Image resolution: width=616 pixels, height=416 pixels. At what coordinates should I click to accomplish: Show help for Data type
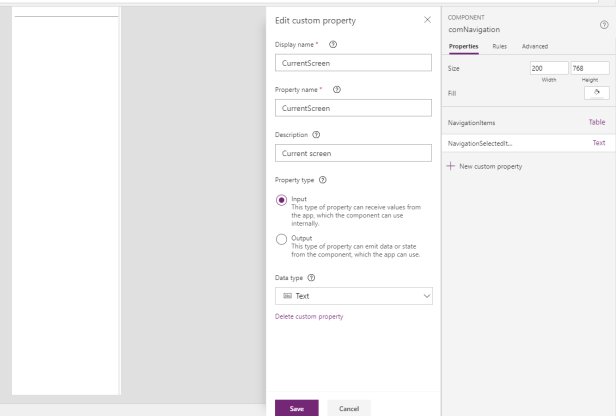[309, 276]
